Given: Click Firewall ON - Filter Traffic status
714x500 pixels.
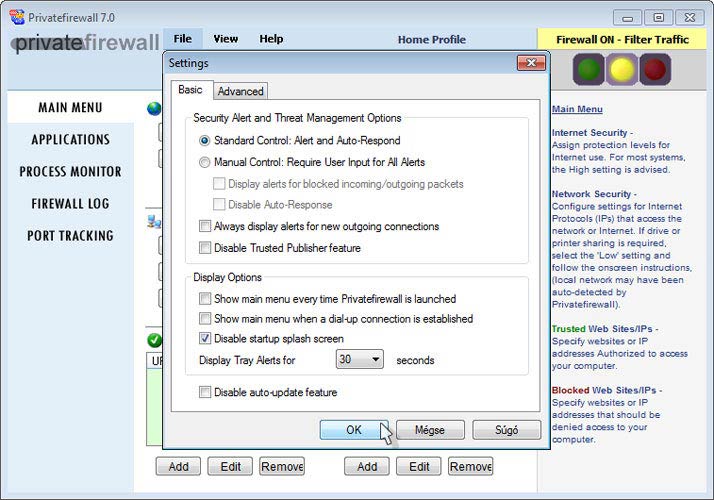Looking at the screenshot, I should pos(622,40).
